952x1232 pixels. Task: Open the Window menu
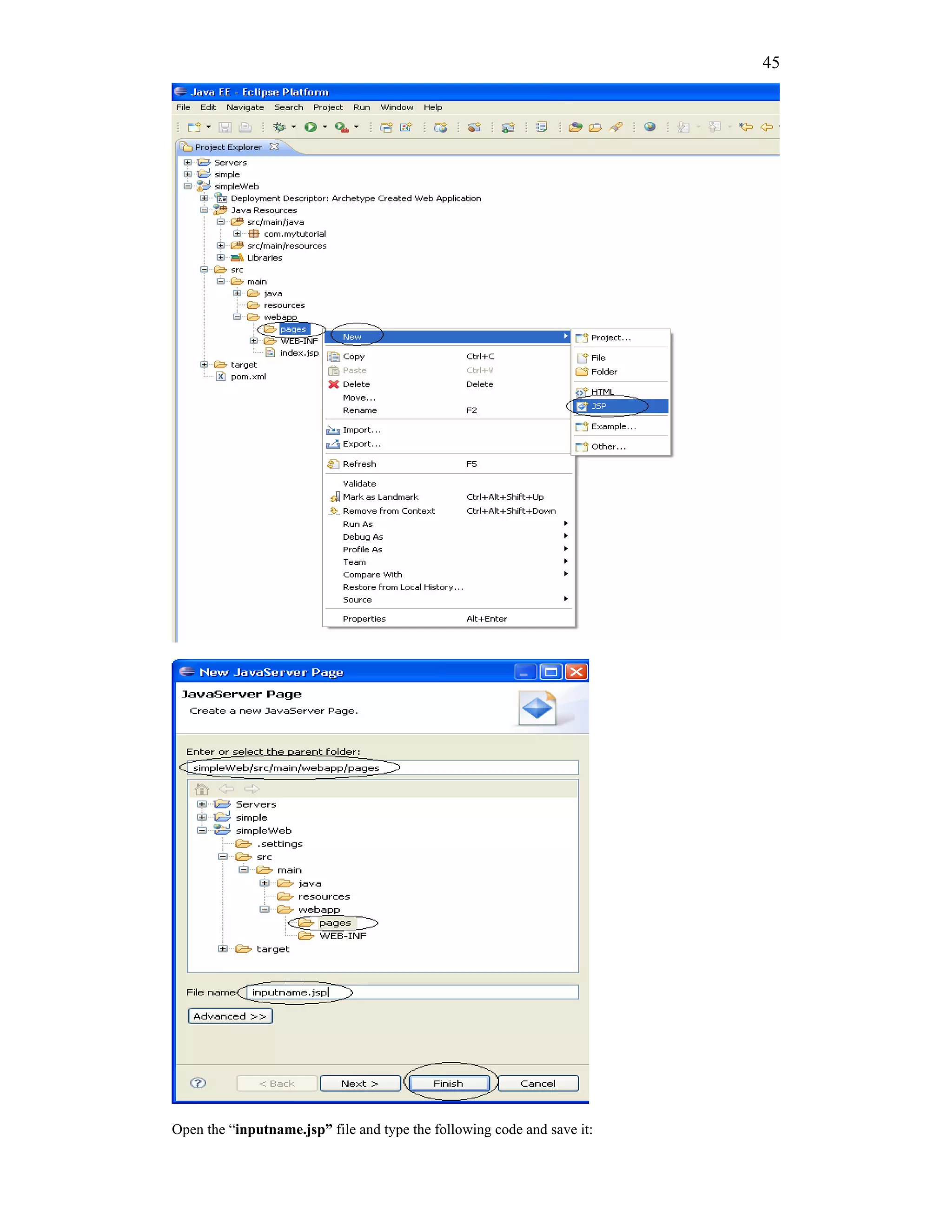[x=397, y=107]
